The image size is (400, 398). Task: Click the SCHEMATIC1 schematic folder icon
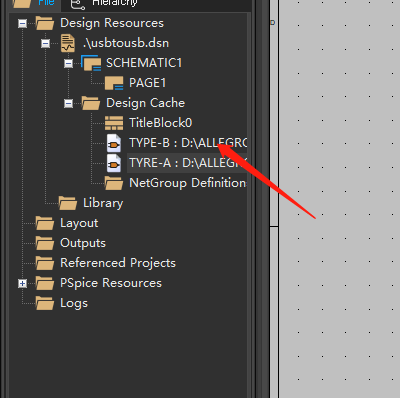pyautogui.click(x=91, y=63)
